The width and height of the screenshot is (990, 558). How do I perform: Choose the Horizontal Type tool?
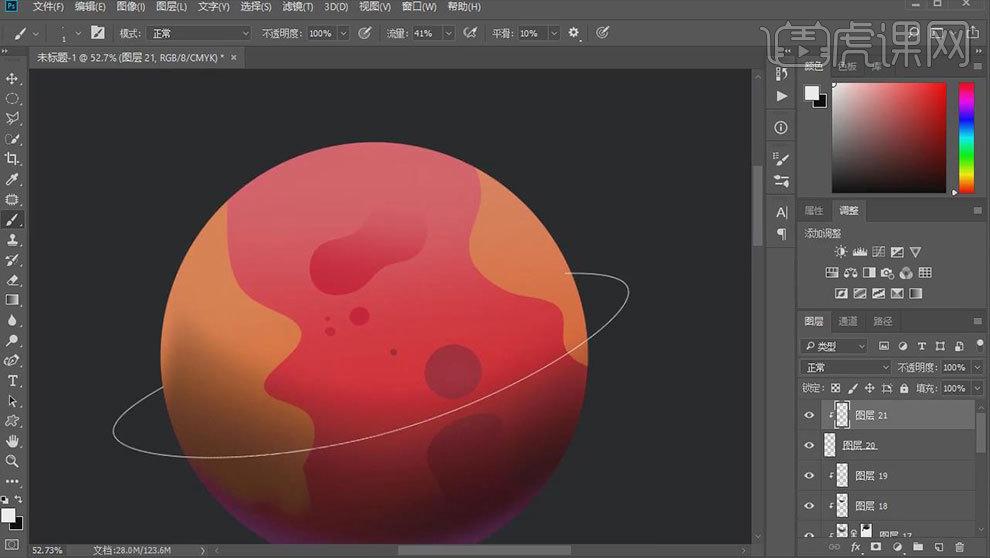click(13, 381)
